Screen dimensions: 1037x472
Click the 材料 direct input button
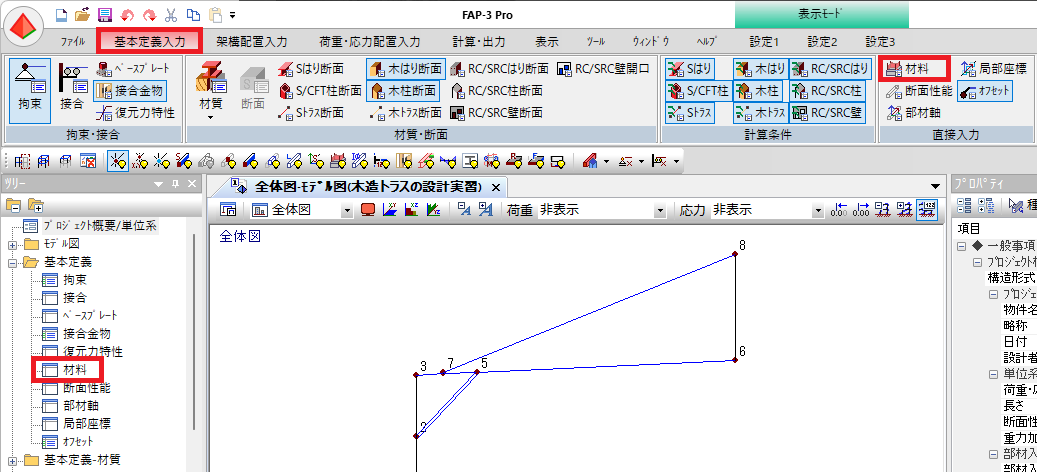pyautogui.click(x=915, y=68)
